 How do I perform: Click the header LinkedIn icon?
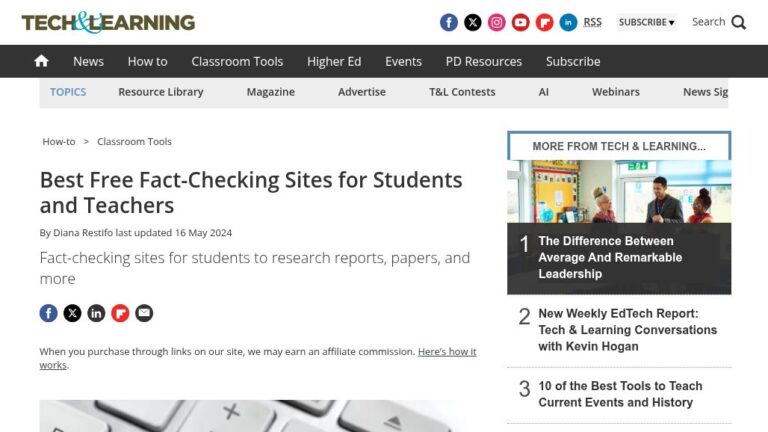pos(568,22)
